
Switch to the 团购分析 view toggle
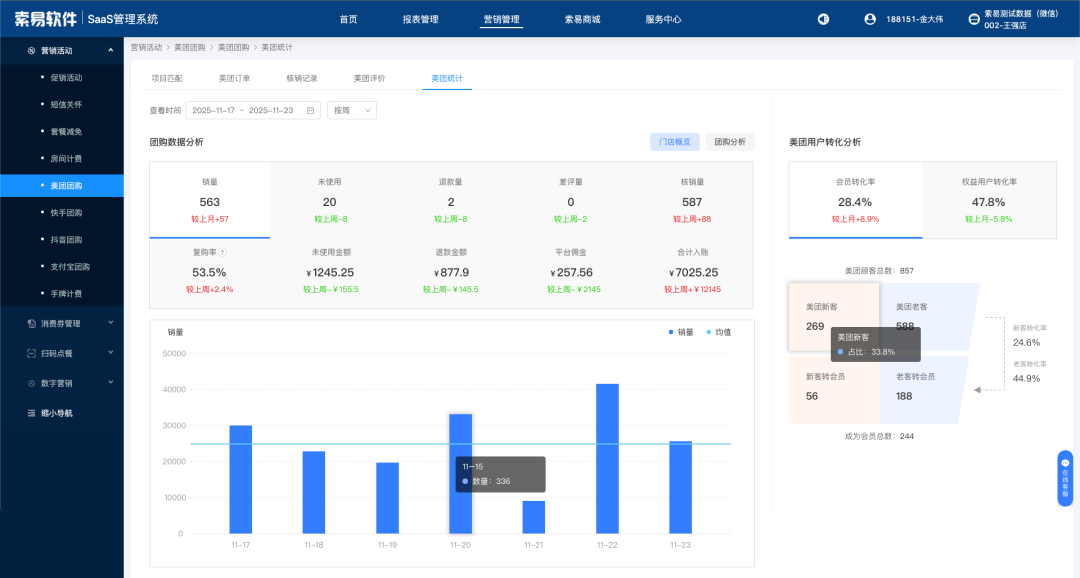coord(729,142)
